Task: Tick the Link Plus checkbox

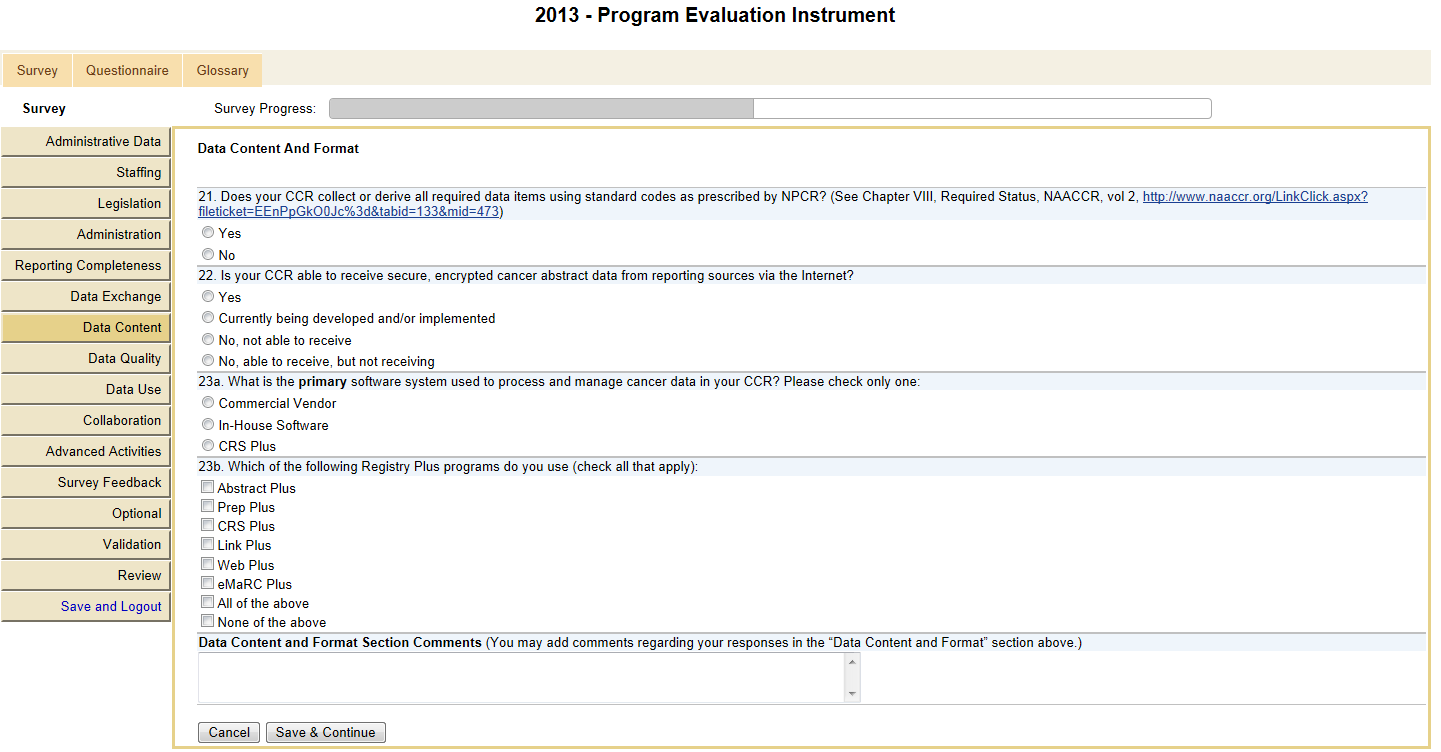Action: (x=208, y=544)
